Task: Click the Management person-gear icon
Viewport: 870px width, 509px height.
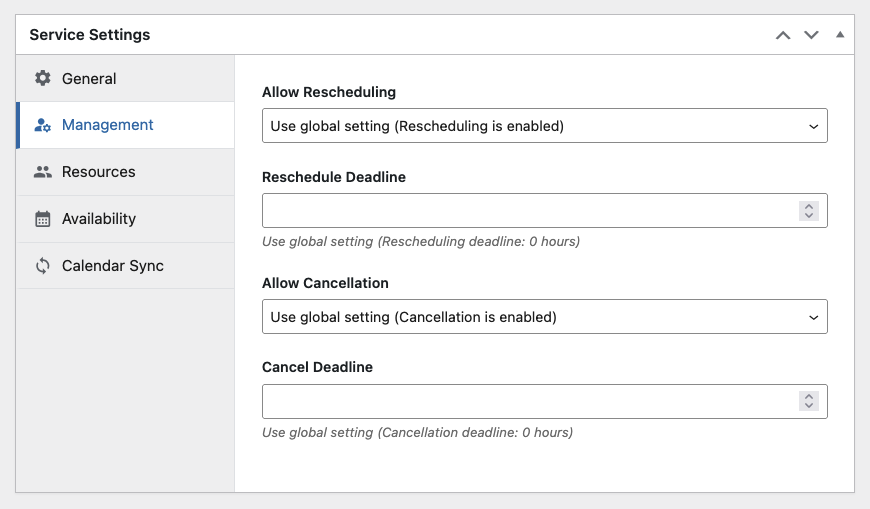Action: pos(43,125)
